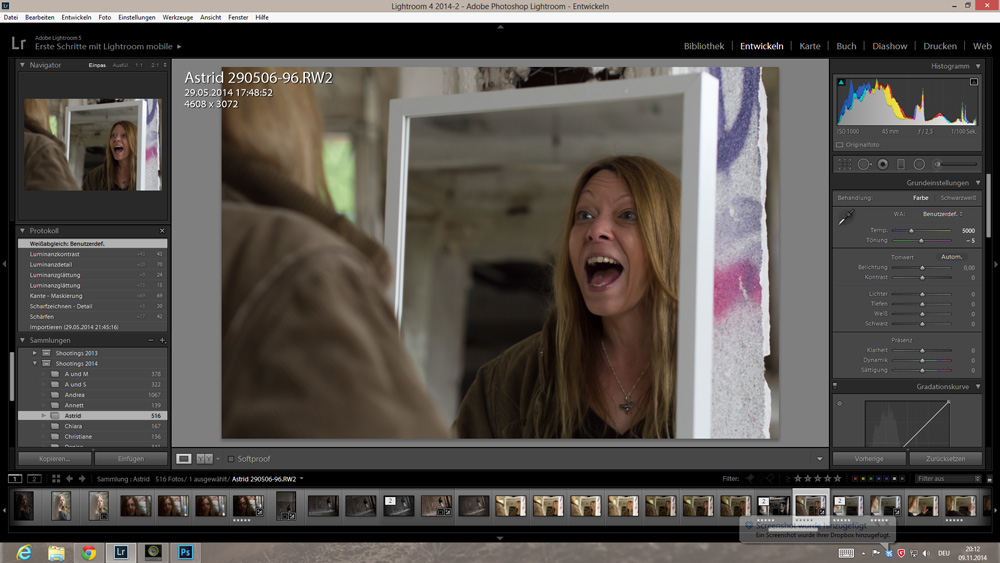
Task: Open the WA Benutzerdef. white balance dropdown
Action: point(942,214)
